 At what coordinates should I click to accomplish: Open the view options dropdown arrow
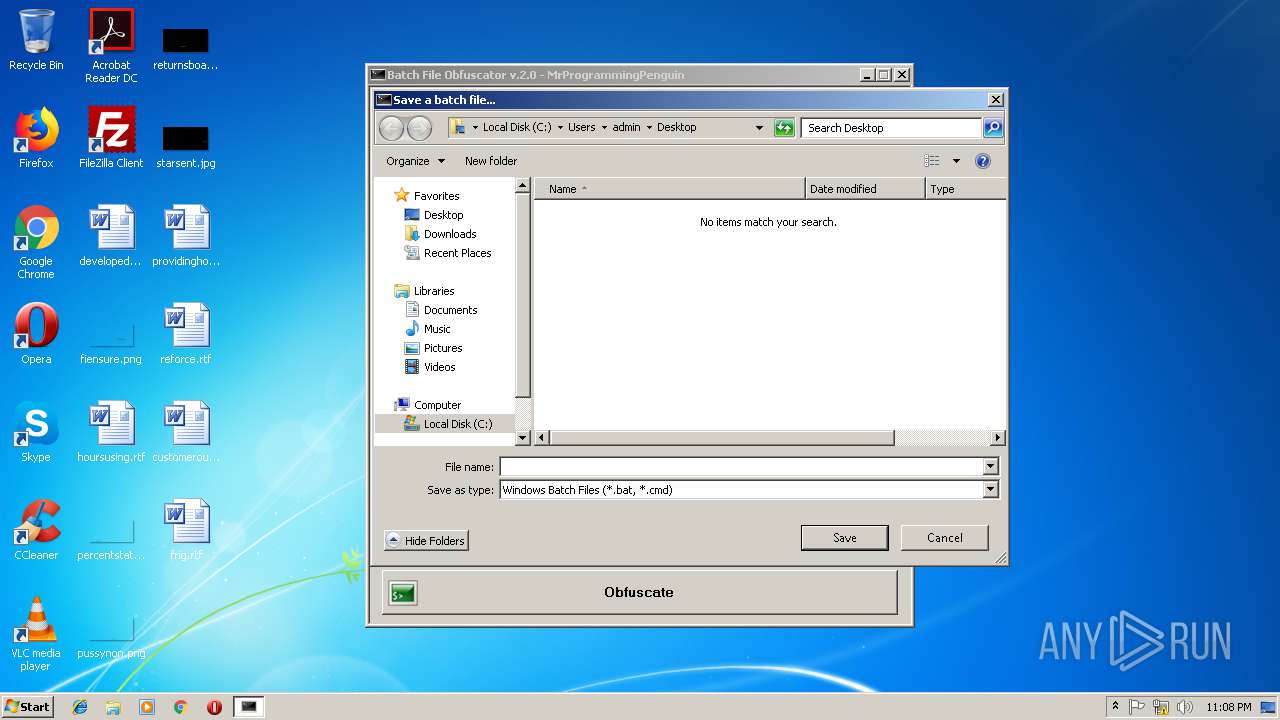[956, 161]
